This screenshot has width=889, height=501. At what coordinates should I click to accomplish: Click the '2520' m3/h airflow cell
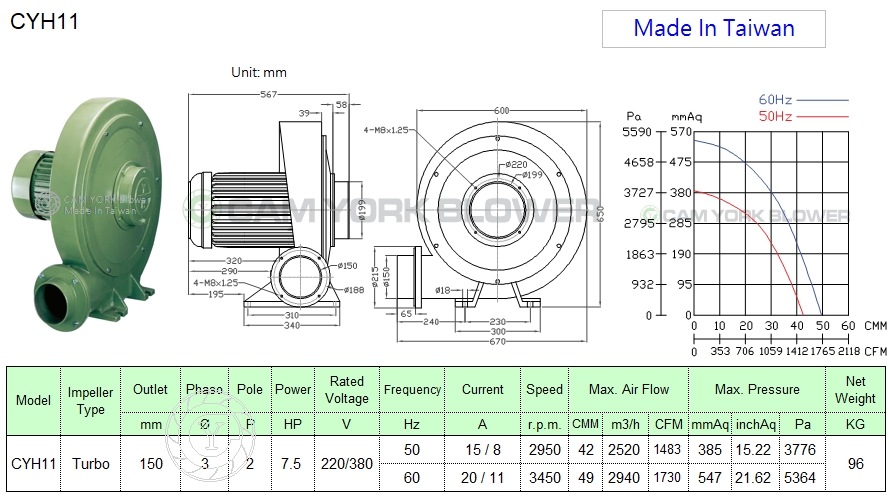click(x=624, y=450)
